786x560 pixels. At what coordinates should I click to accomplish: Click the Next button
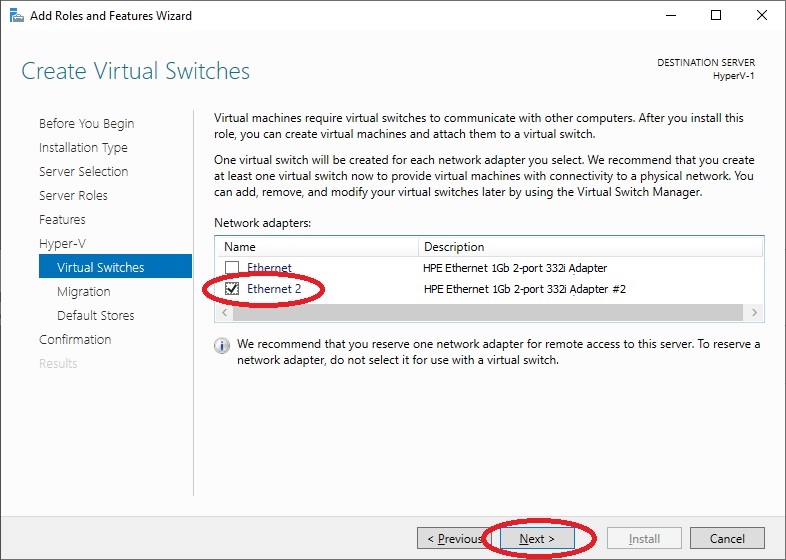[x=537, y=538]
